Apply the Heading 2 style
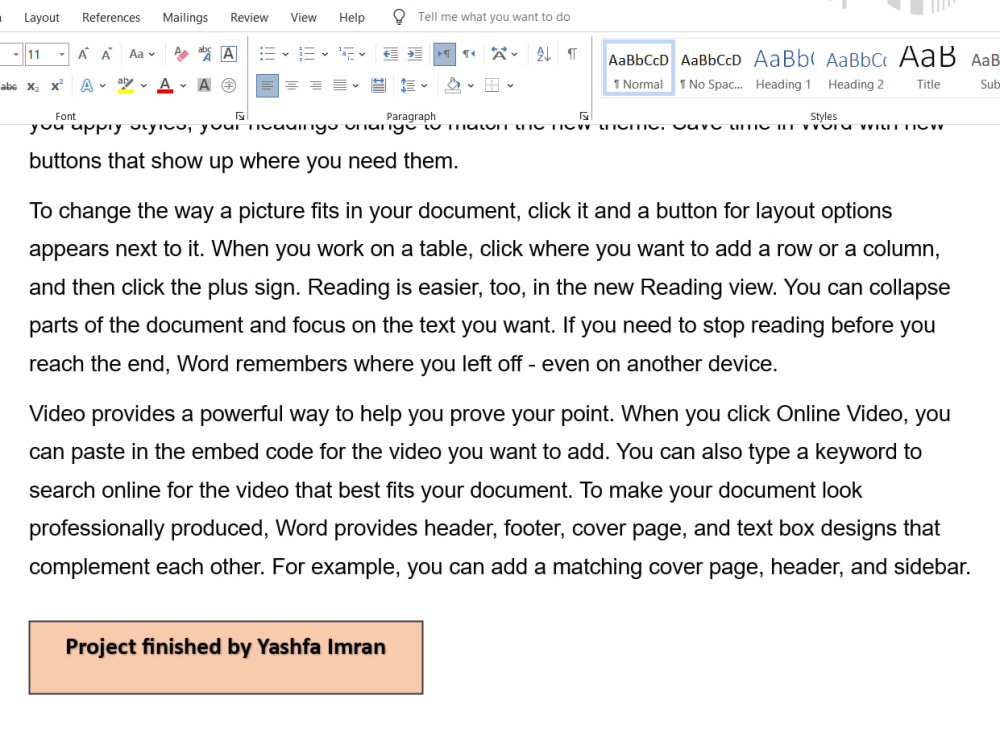 (856, 68)
